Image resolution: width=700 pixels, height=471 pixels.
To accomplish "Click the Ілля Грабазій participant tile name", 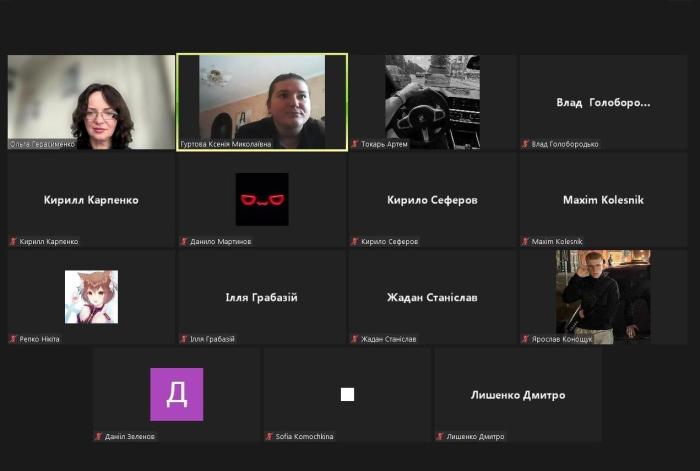I will click(261, 297).
